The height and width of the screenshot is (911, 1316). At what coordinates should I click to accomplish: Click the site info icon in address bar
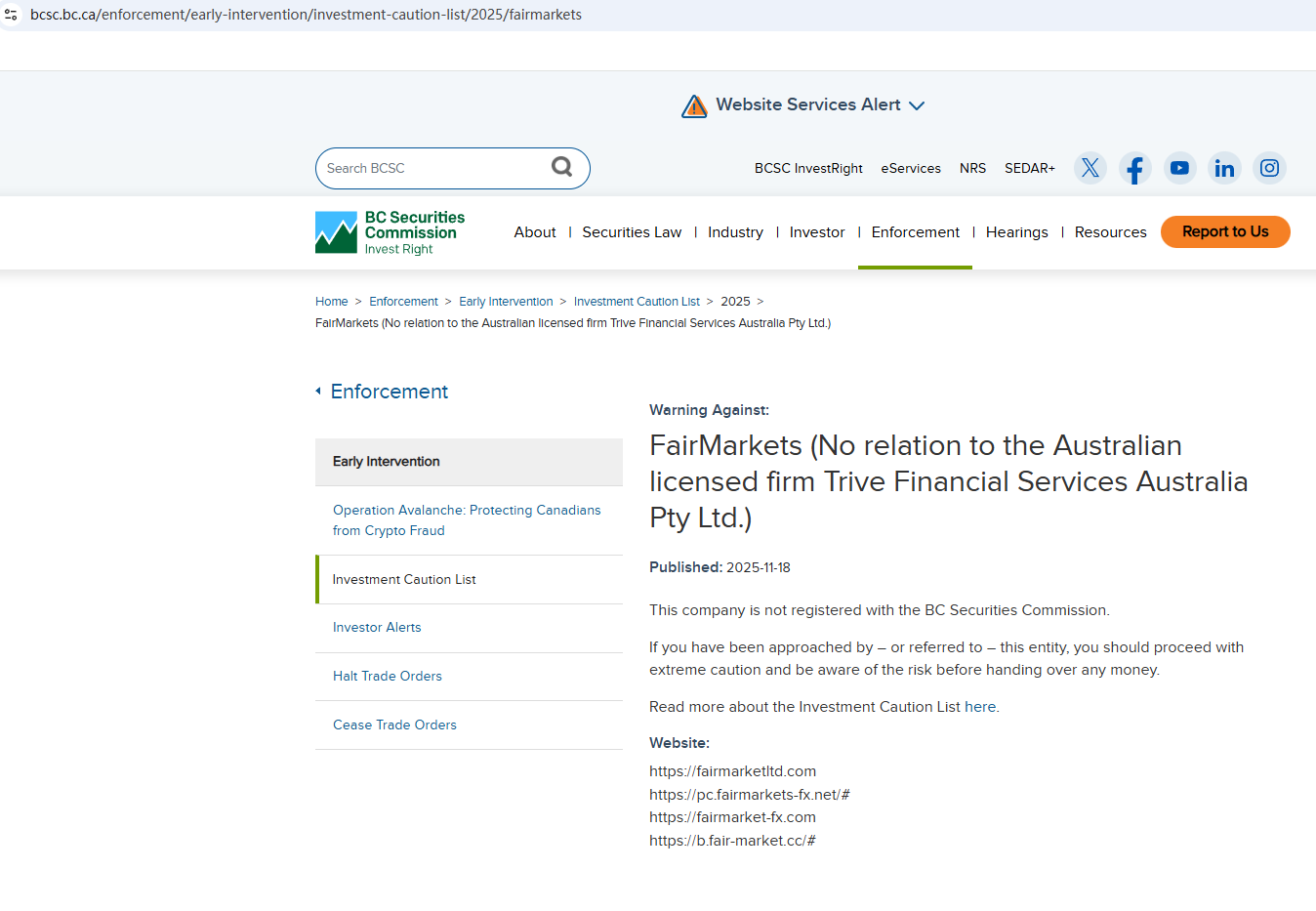(12, 15)
